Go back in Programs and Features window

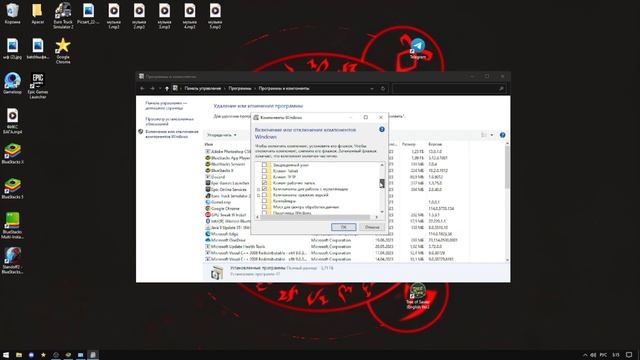(x=142, y=88)
